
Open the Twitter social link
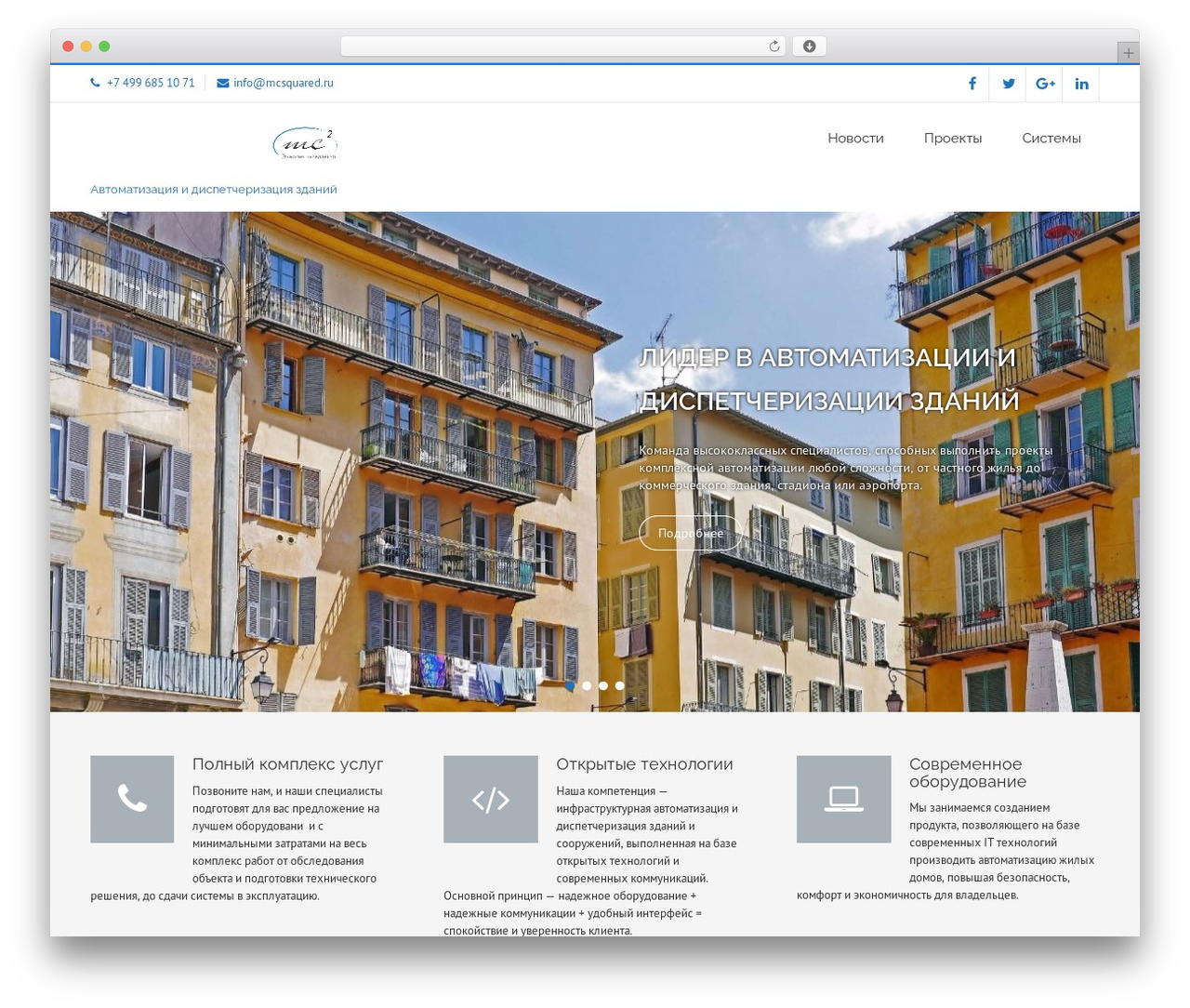1009,84
